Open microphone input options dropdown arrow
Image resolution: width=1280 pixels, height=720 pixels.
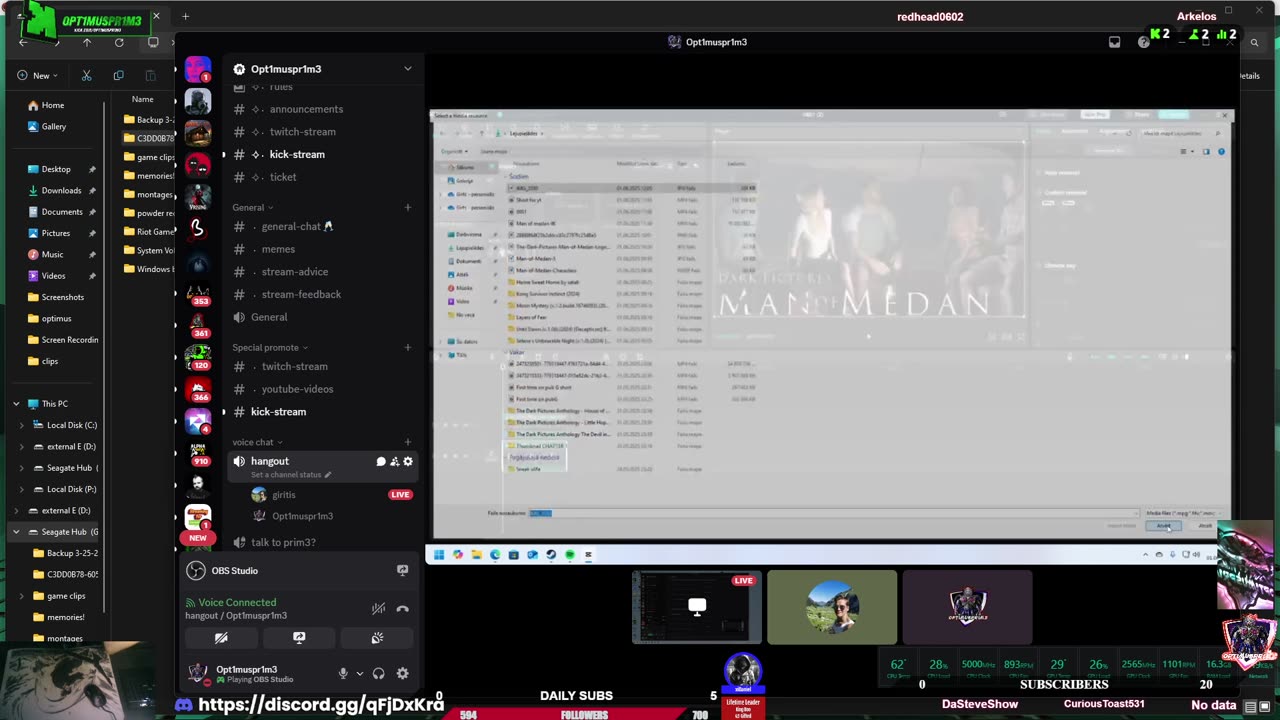pyautogui.click(x=359, y=674)
